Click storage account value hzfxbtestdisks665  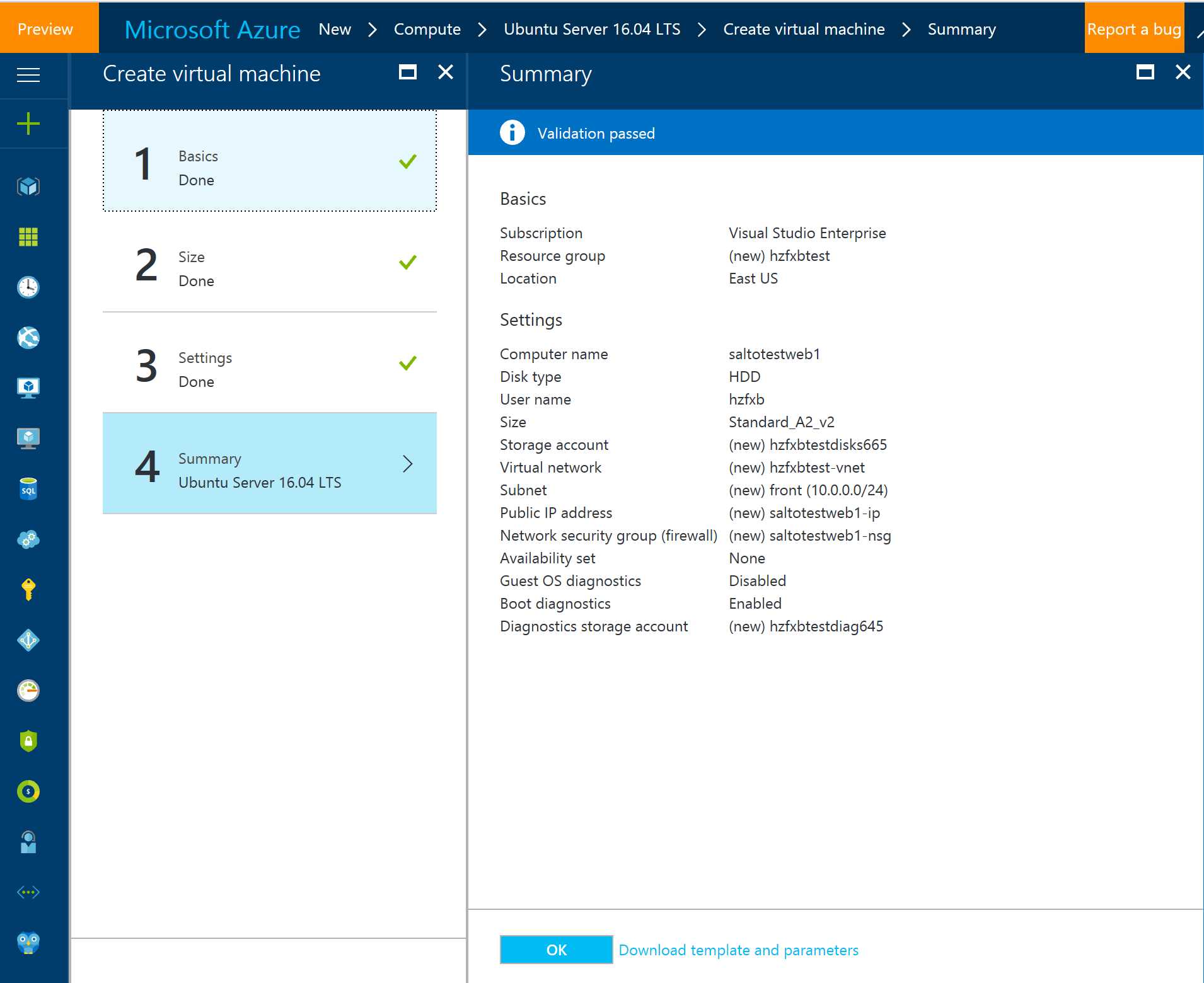(807, 445)
